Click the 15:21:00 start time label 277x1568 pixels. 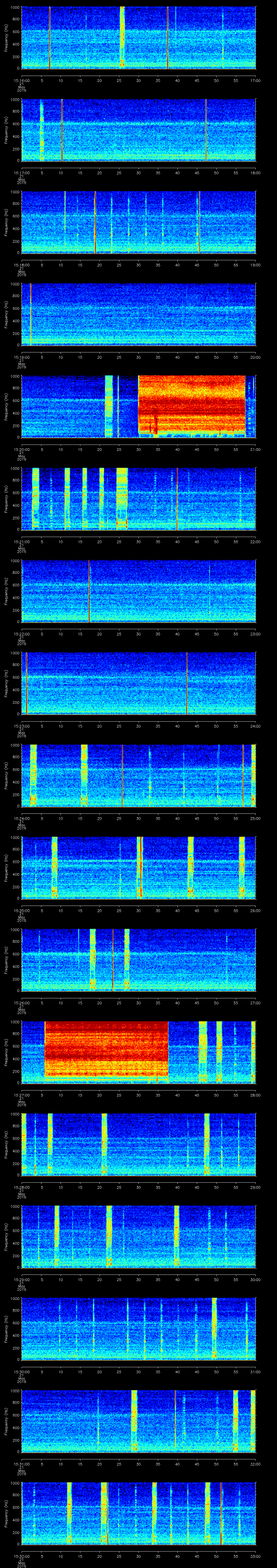point(21,542)
